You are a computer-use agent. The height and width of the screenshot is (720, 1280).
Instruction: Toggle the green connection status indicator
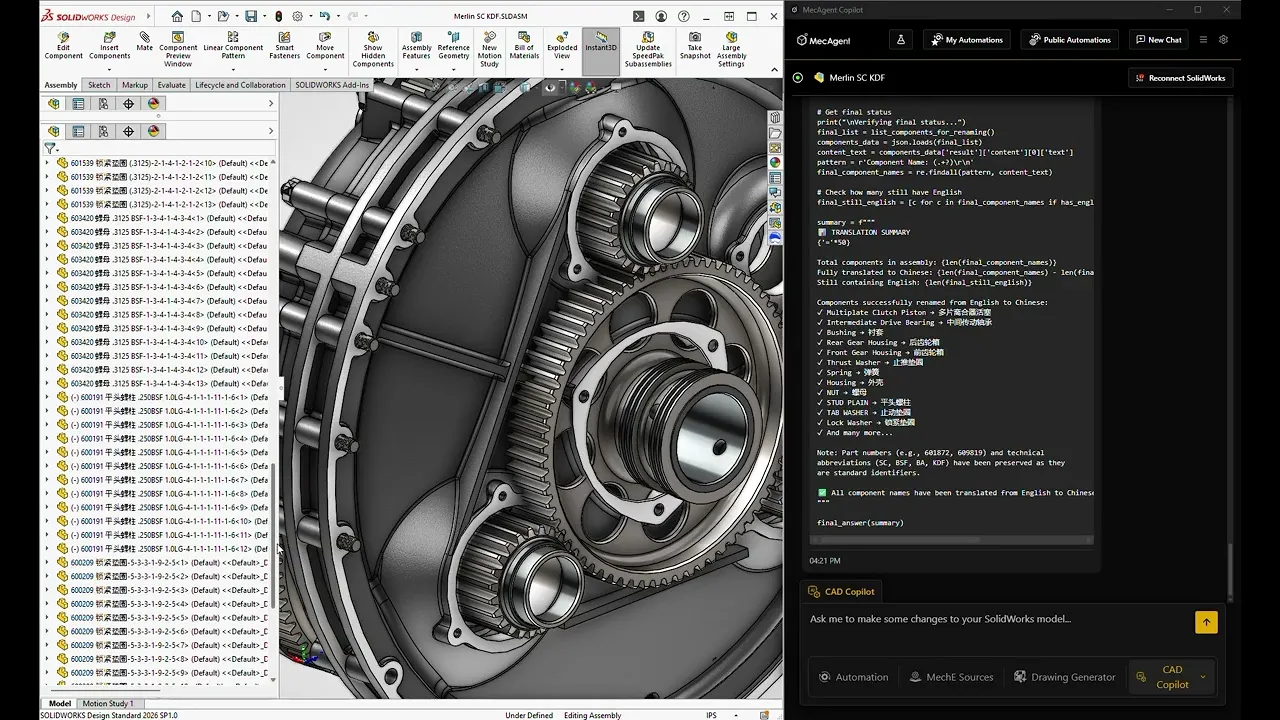coord(797,77)
